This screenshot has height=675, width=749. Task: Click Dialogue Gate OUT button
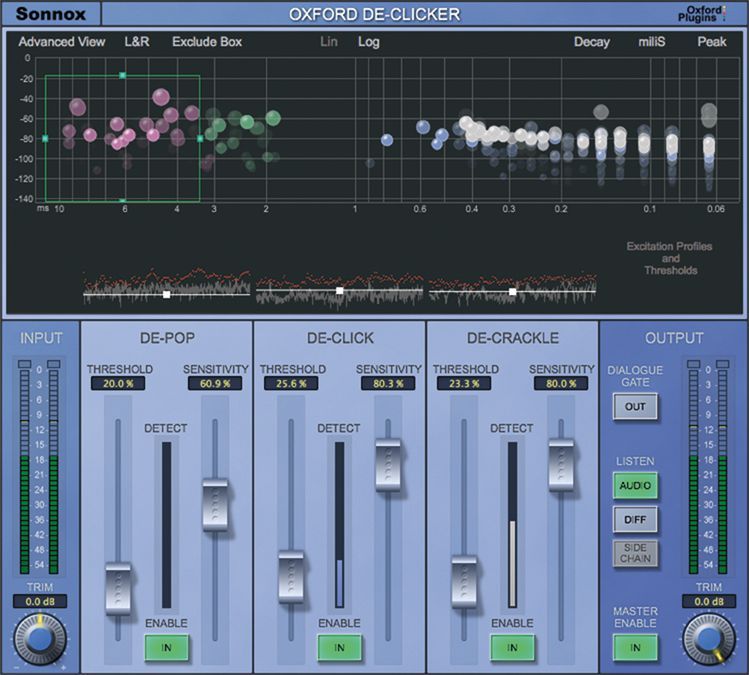tap(635, 406)
